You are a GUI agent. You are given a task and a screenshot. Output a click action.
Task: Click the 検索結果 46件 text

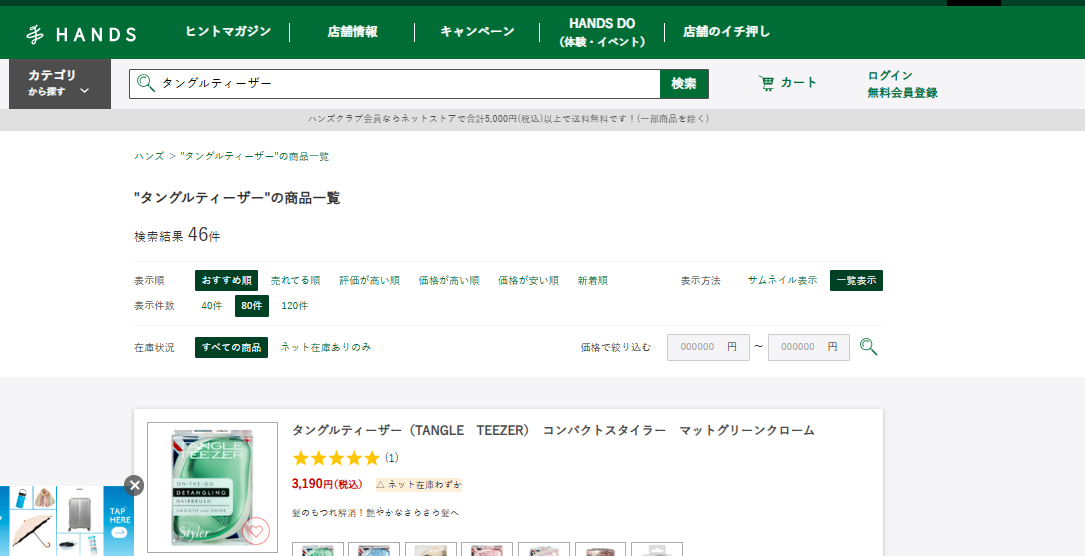(177, 236)
